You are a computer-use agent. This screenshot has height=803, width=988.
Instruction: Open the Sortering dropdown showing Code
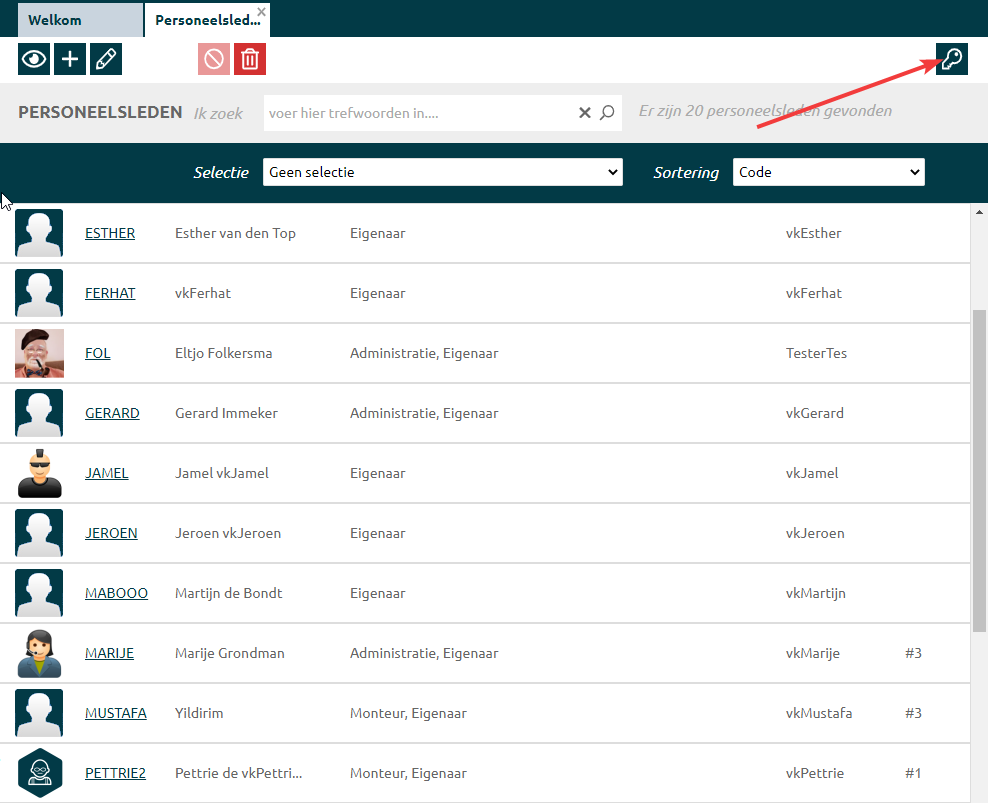pos(828,172)
